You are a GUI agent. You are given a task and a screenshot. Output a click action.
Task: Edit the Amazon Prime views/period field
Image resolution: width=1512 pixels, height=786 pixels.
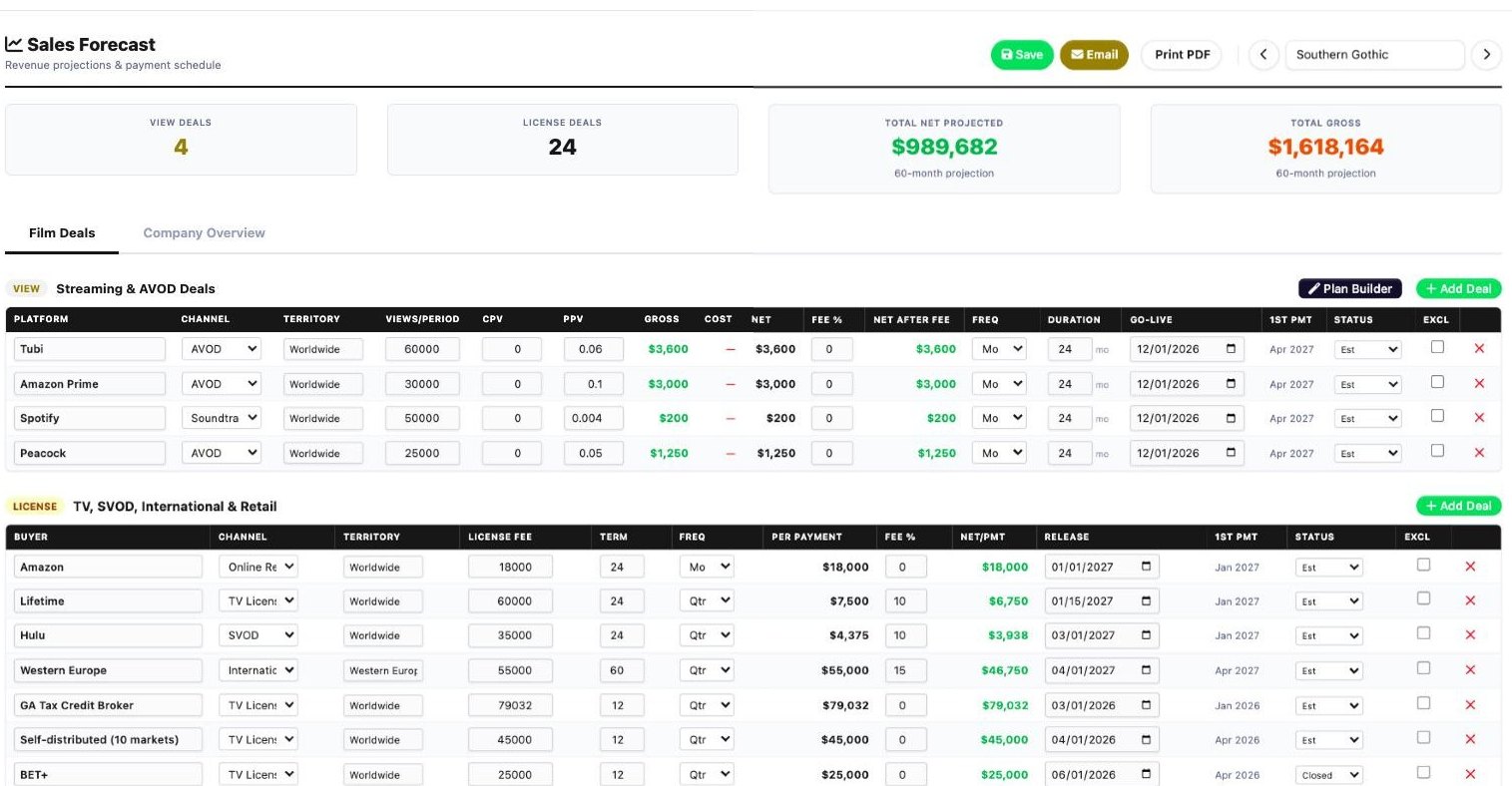pyautogui.click(x=422, y=384)
